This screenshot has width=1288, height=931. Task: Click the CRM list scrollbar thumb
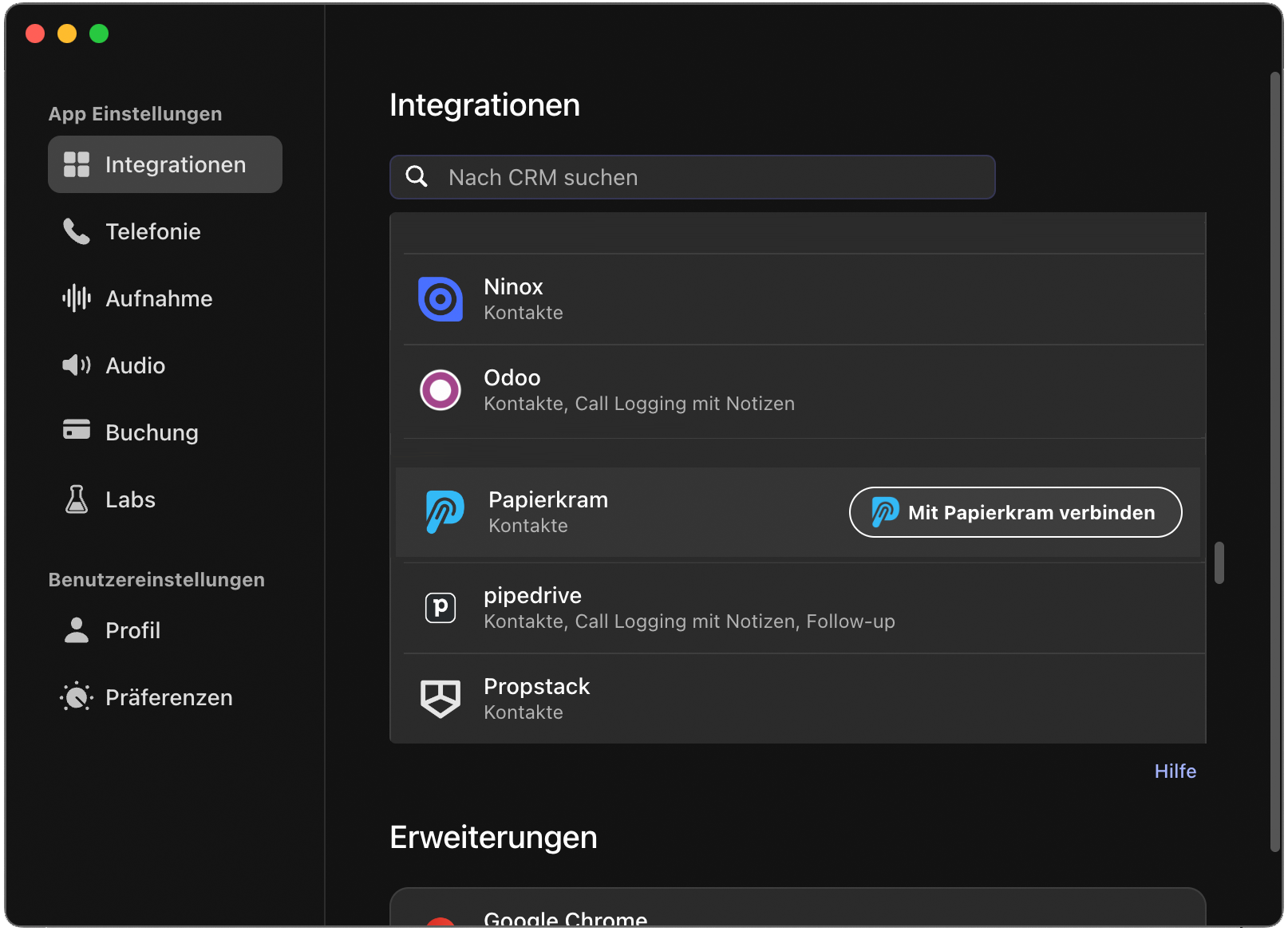coord(1219,562)
